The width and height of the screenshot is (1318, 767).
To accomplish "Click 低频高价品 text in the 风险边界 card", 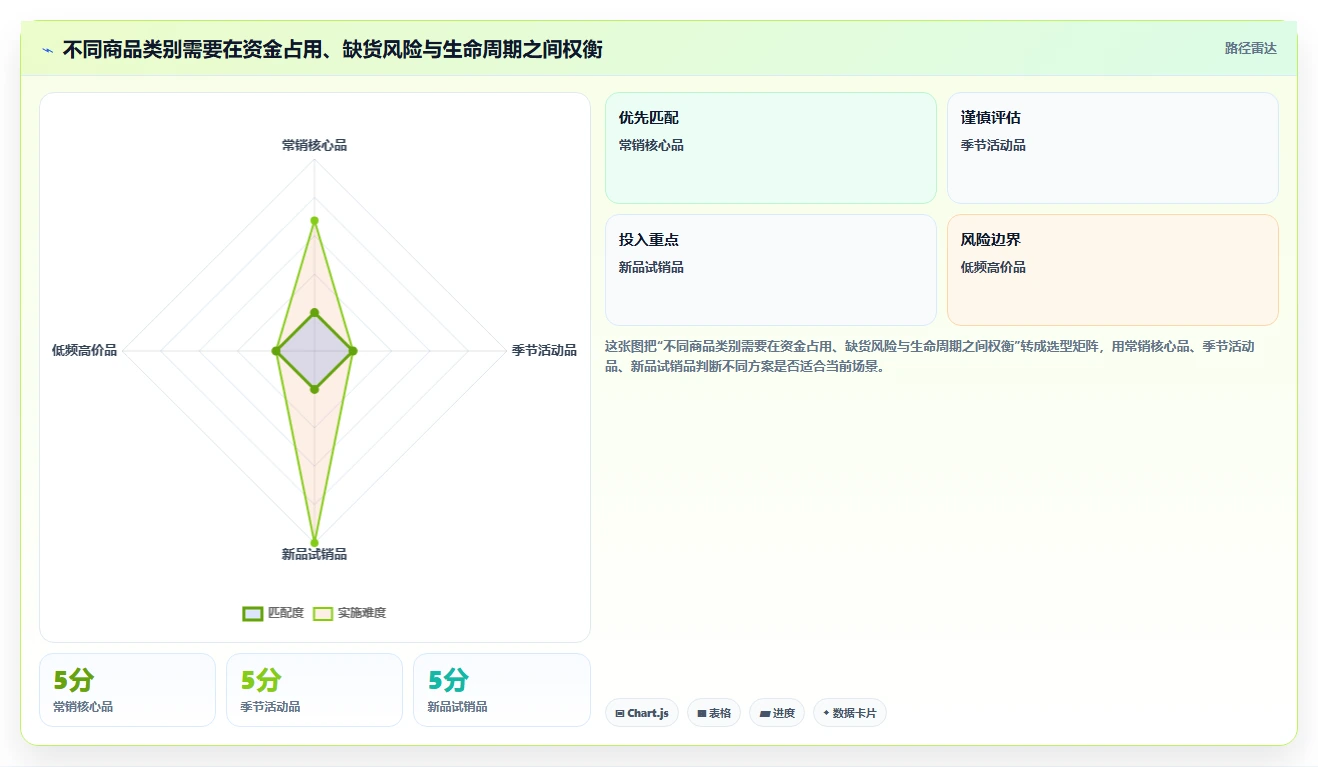I will tap(993, 267).
